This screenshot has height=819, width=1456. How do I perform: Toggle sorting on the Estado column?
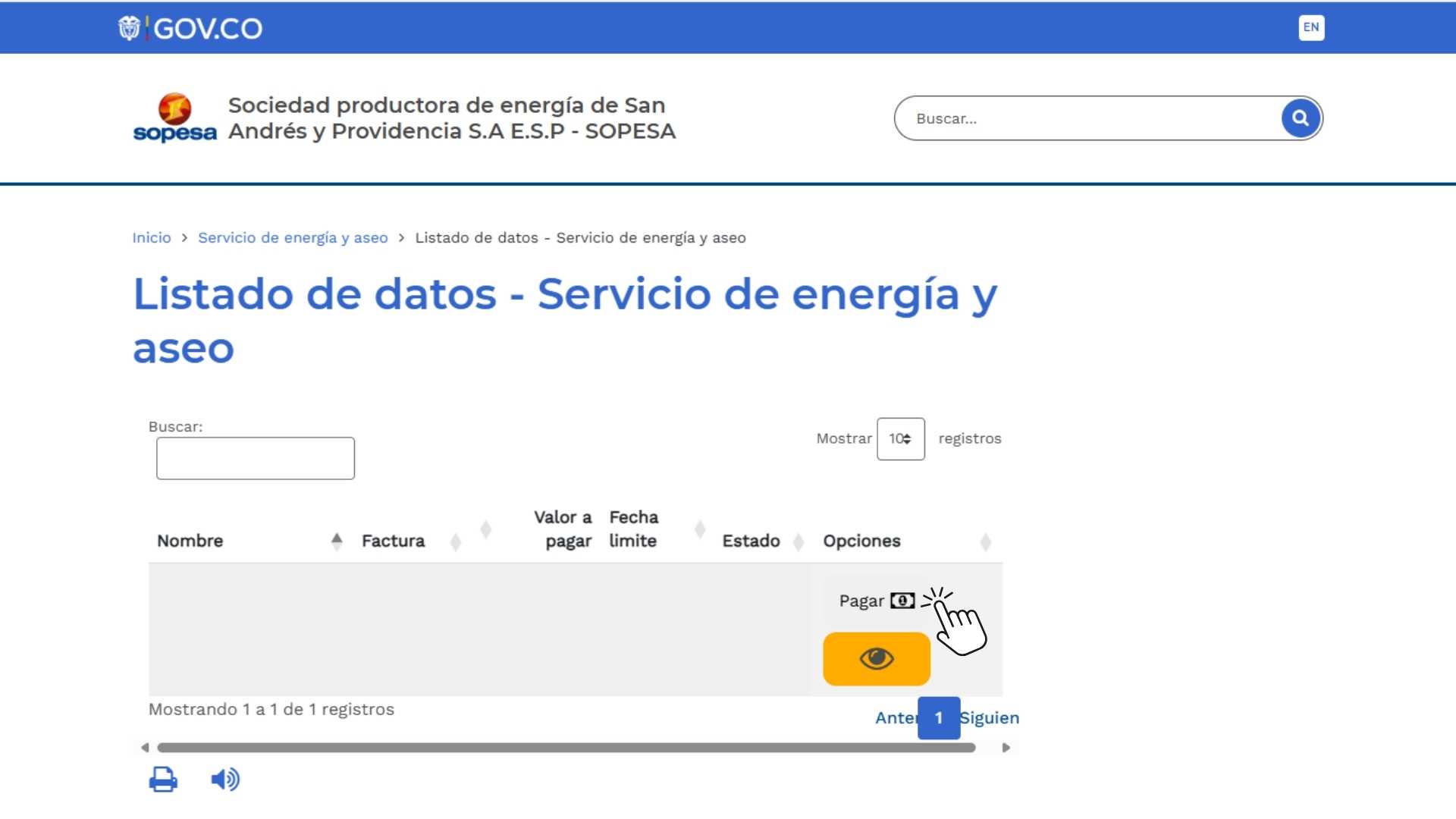point(799,541)
